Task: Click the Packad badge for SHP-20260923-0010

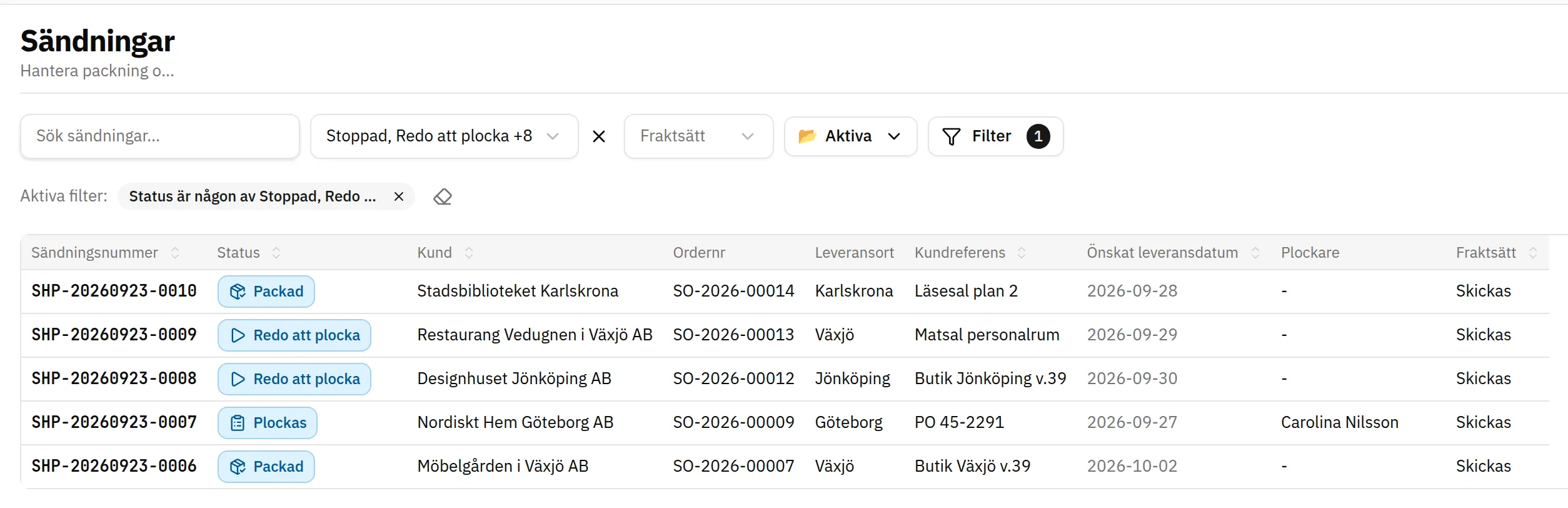Action: (x=266, y=292)
